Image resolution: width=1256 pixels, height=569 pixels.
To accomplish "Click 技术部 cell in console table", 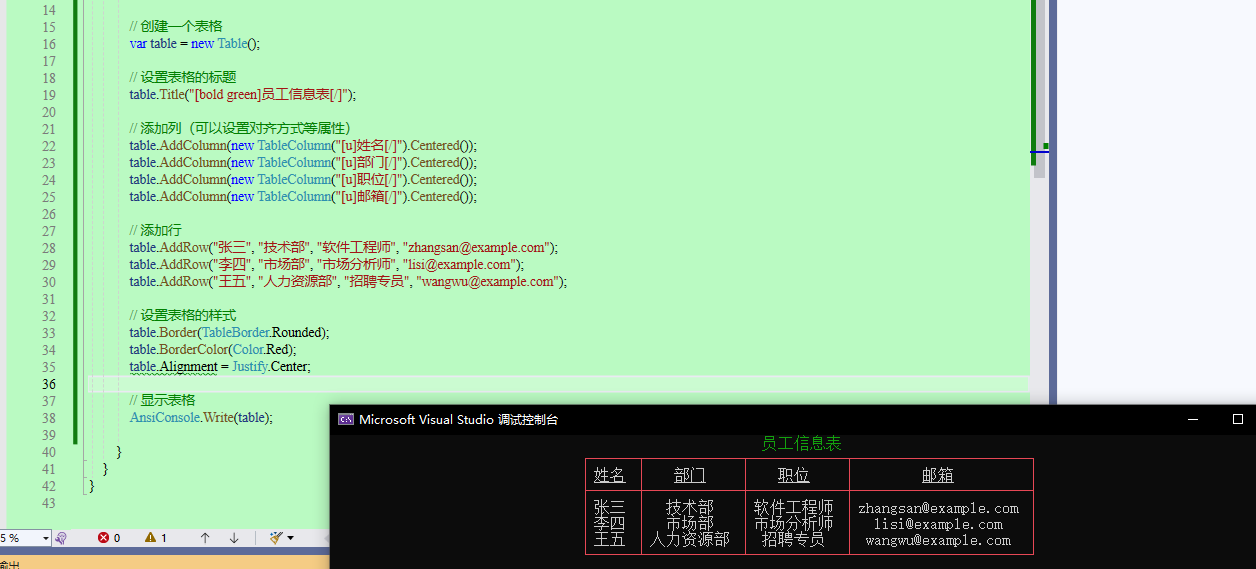I will 689,508.
